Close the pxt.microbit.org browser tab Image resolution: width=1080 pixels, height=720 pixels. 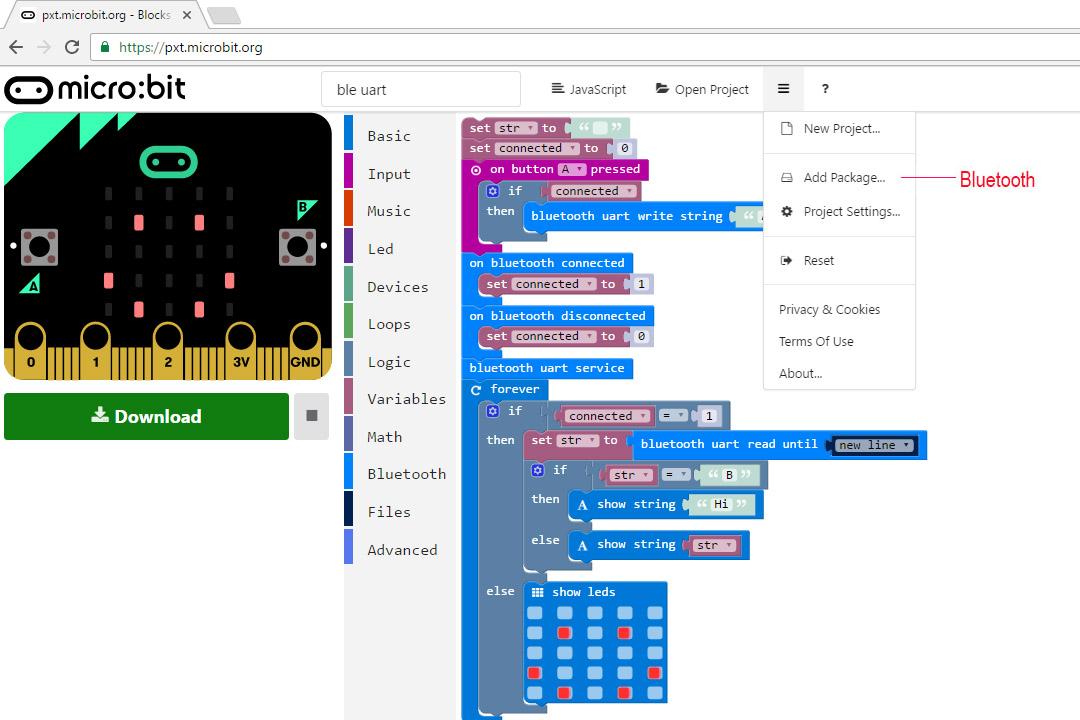pos(187,14)
